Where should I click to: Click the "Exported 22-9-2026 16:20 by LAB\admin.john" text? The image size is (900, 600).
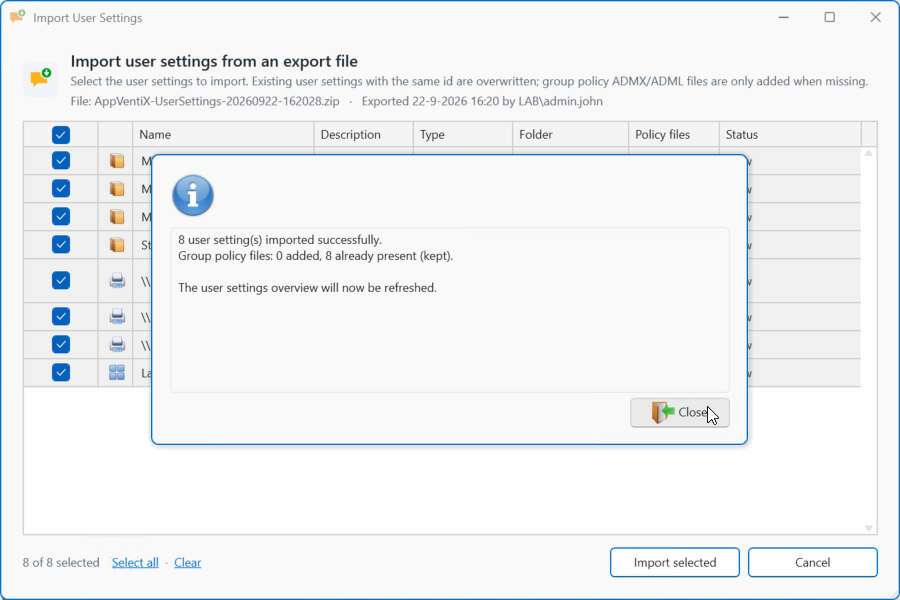pos(482,102)
